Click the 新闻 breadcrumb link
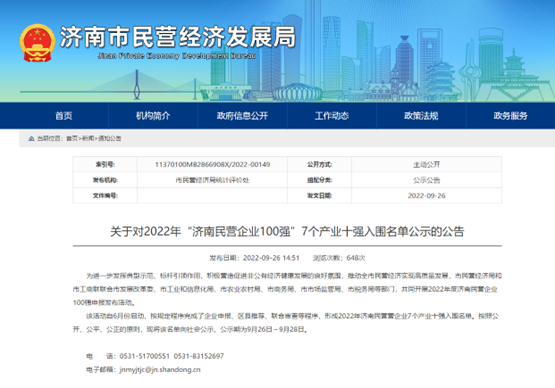The image size is (555, 388). (88, 138)
